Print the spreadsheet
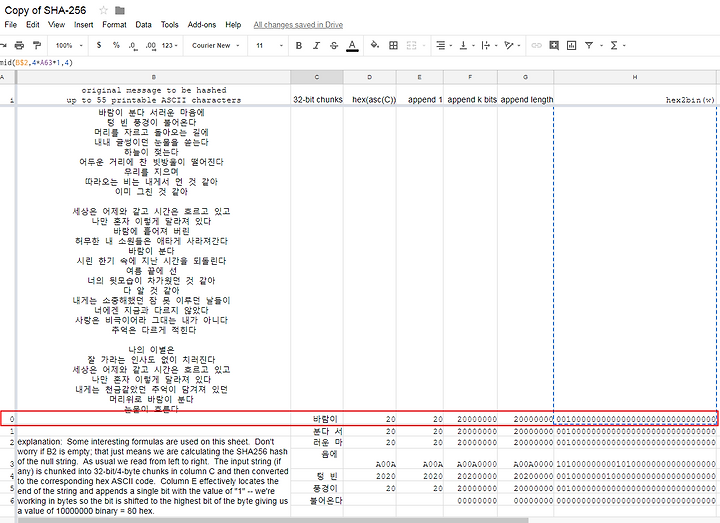This screenshot has width=720, height=523. [19, 45]
